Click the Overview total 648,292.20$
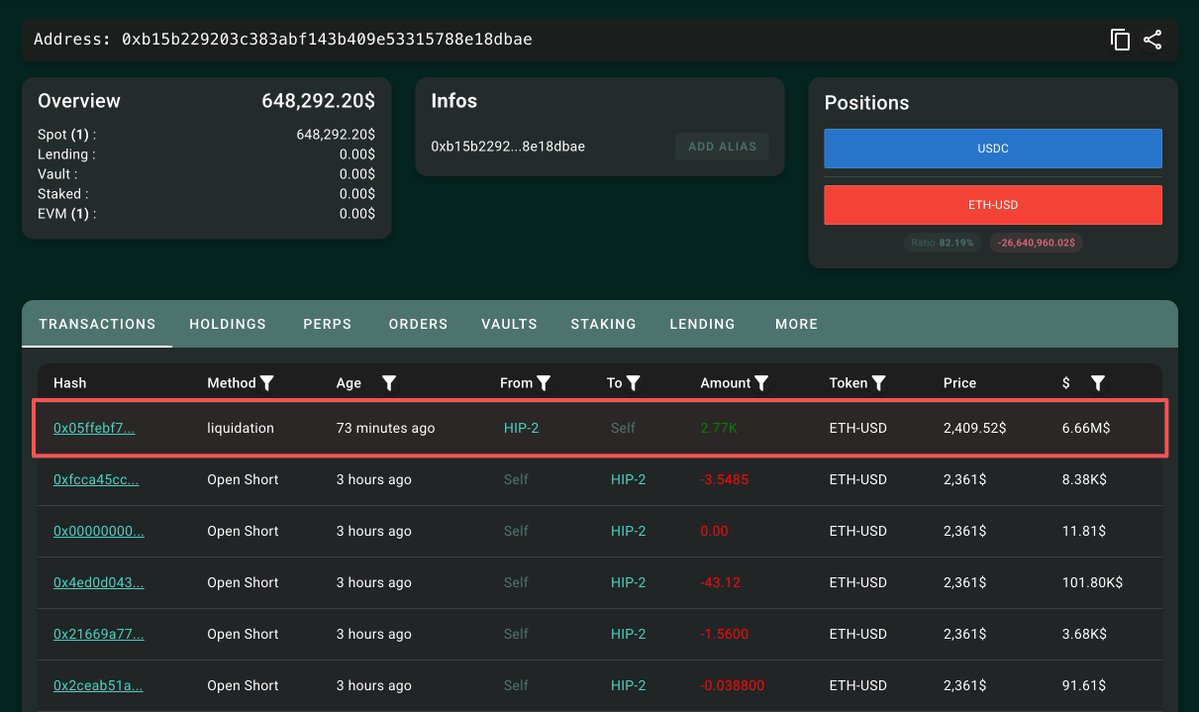 pyautogui.click(x=318, y=101)
